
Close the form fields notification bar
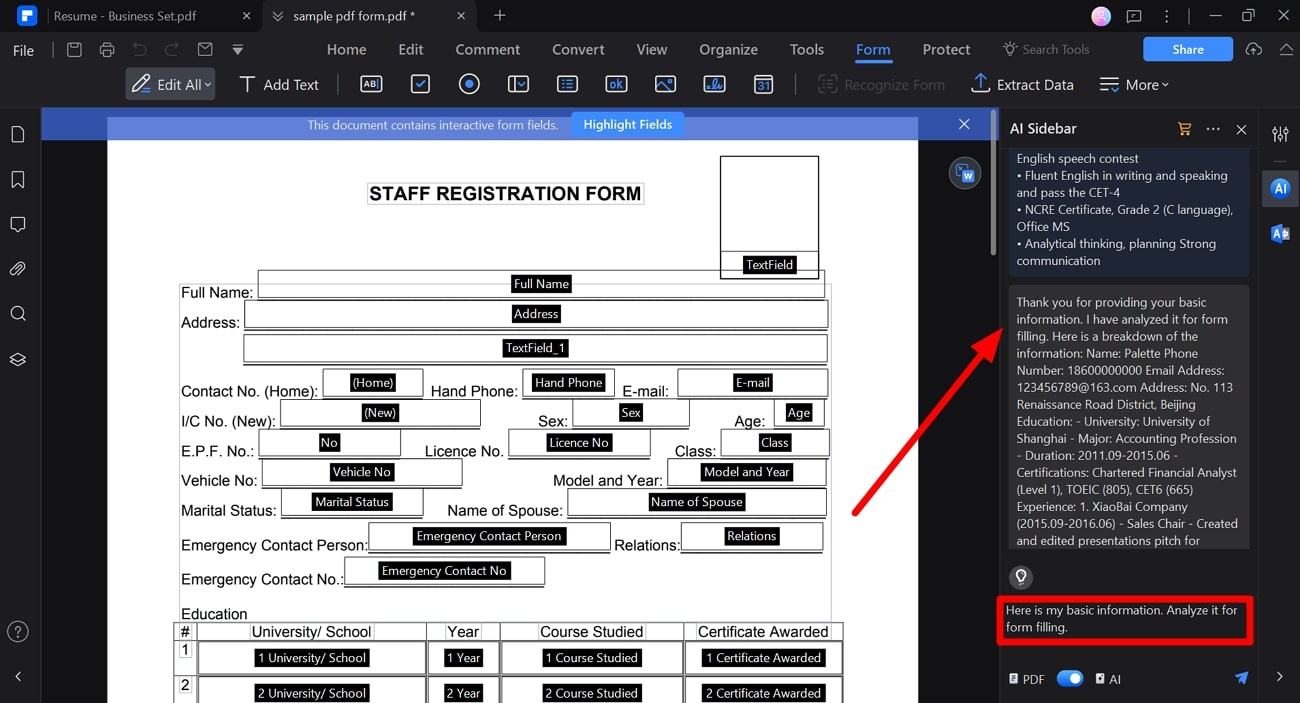point(964,124)
